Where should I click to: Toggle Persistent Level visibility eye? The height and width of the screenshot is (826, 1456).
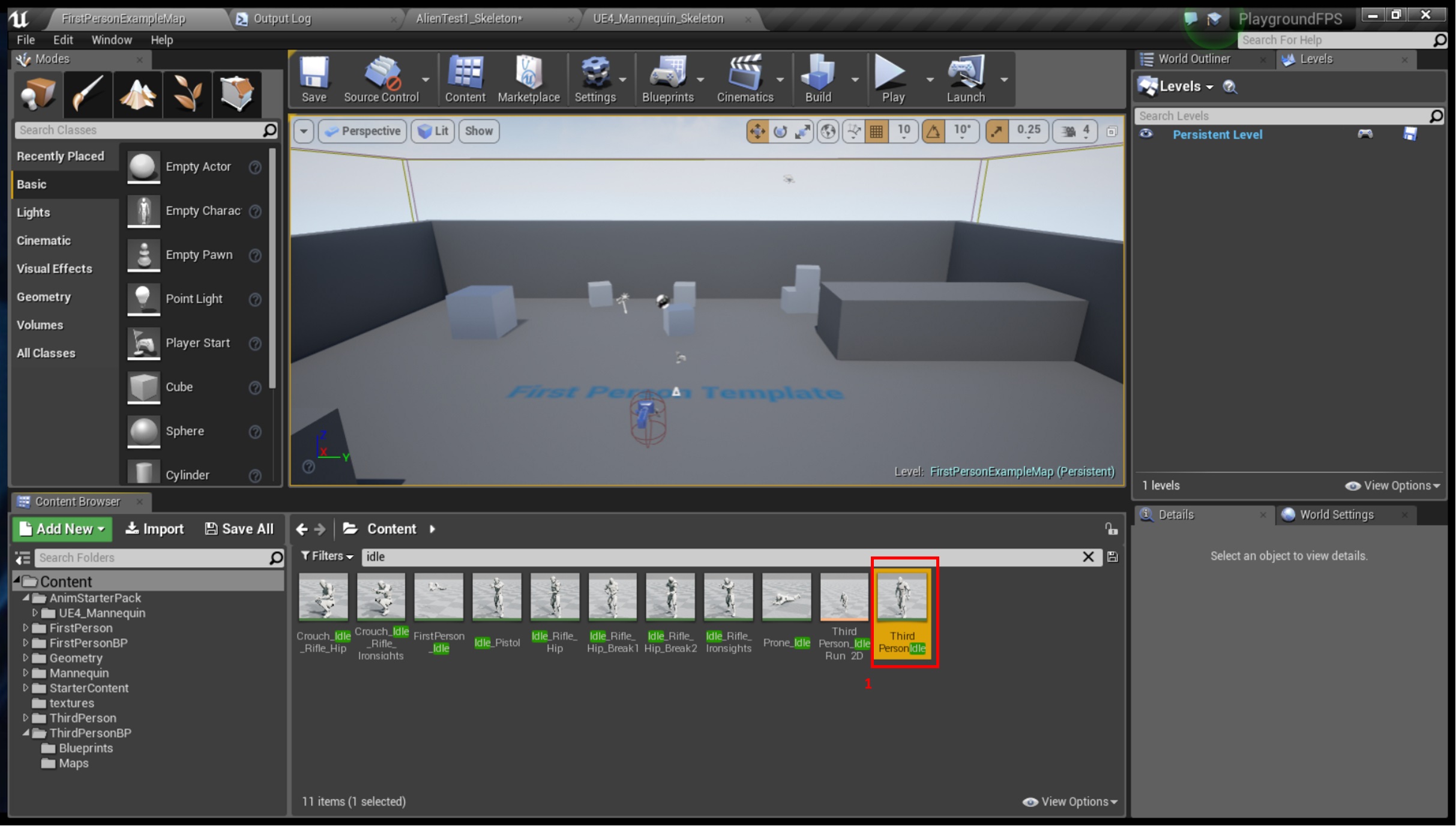pos(1146,134)
